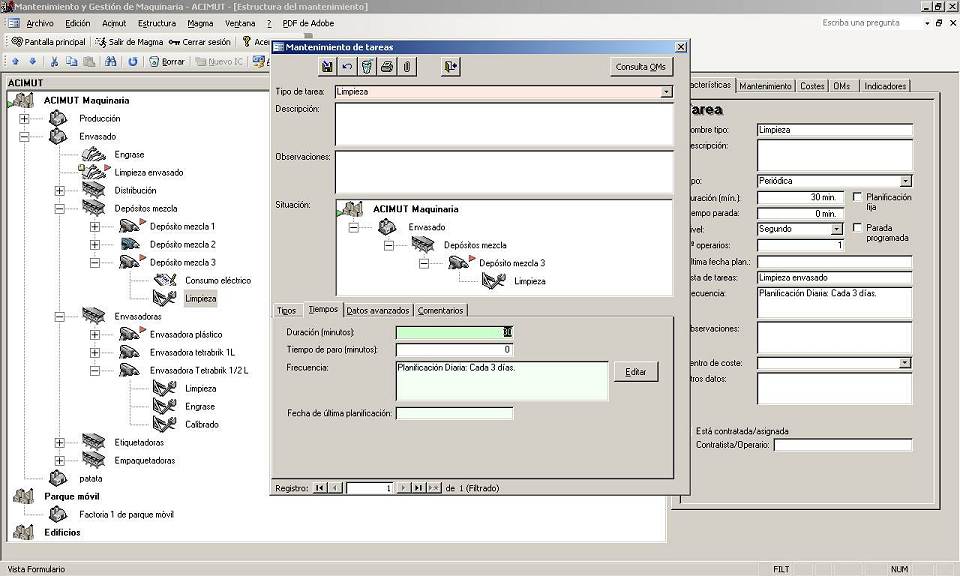Screen dimensions: 960x576
Task: Open the Periódica type dropdown
Action: click(x=906, y=181)
